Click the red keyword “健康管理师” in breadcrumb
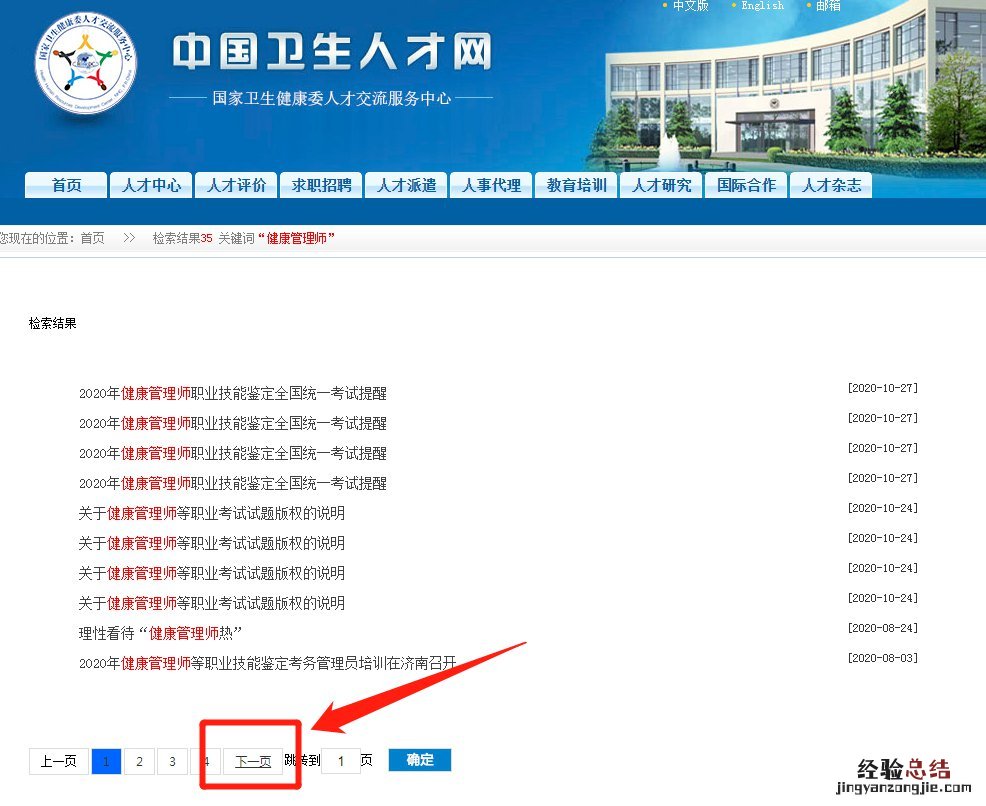Viewport: 986px width, 806px height. click(x=296, y=238)
